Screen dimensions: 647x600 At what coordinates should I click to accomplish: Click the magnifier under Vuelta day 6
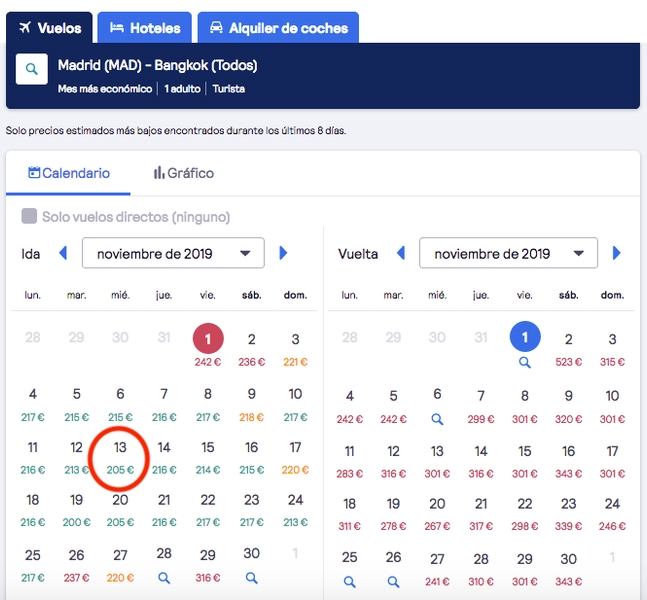(x=437, y=420)
